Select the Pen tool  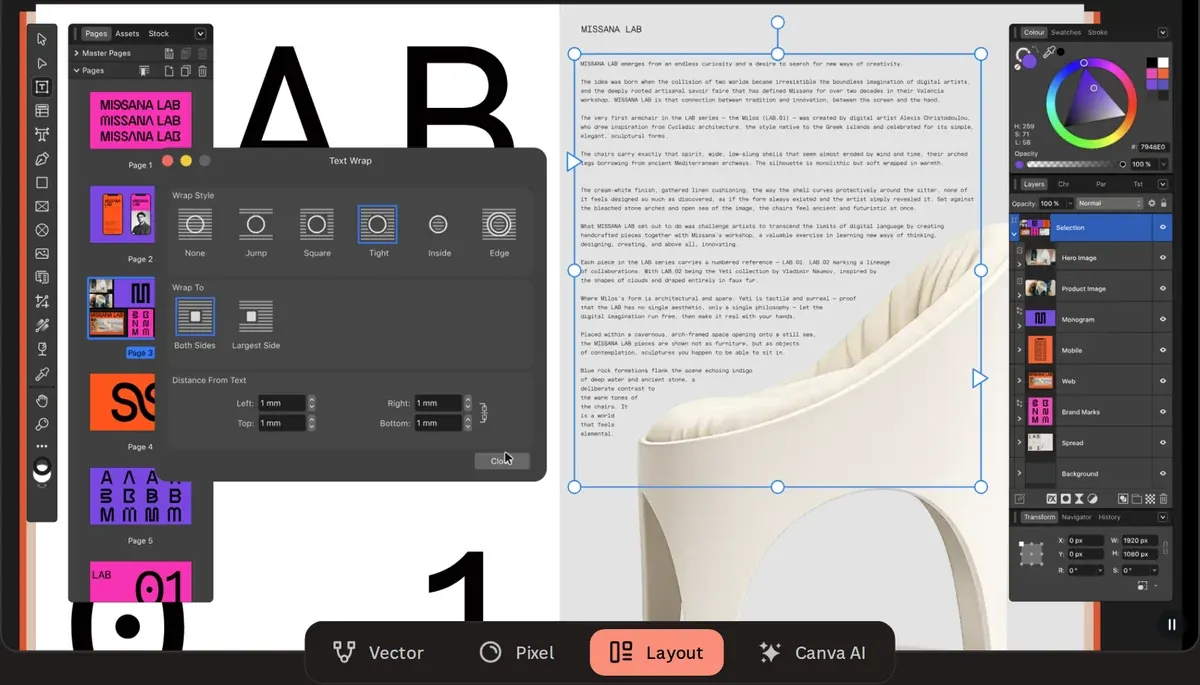(41, 159)
